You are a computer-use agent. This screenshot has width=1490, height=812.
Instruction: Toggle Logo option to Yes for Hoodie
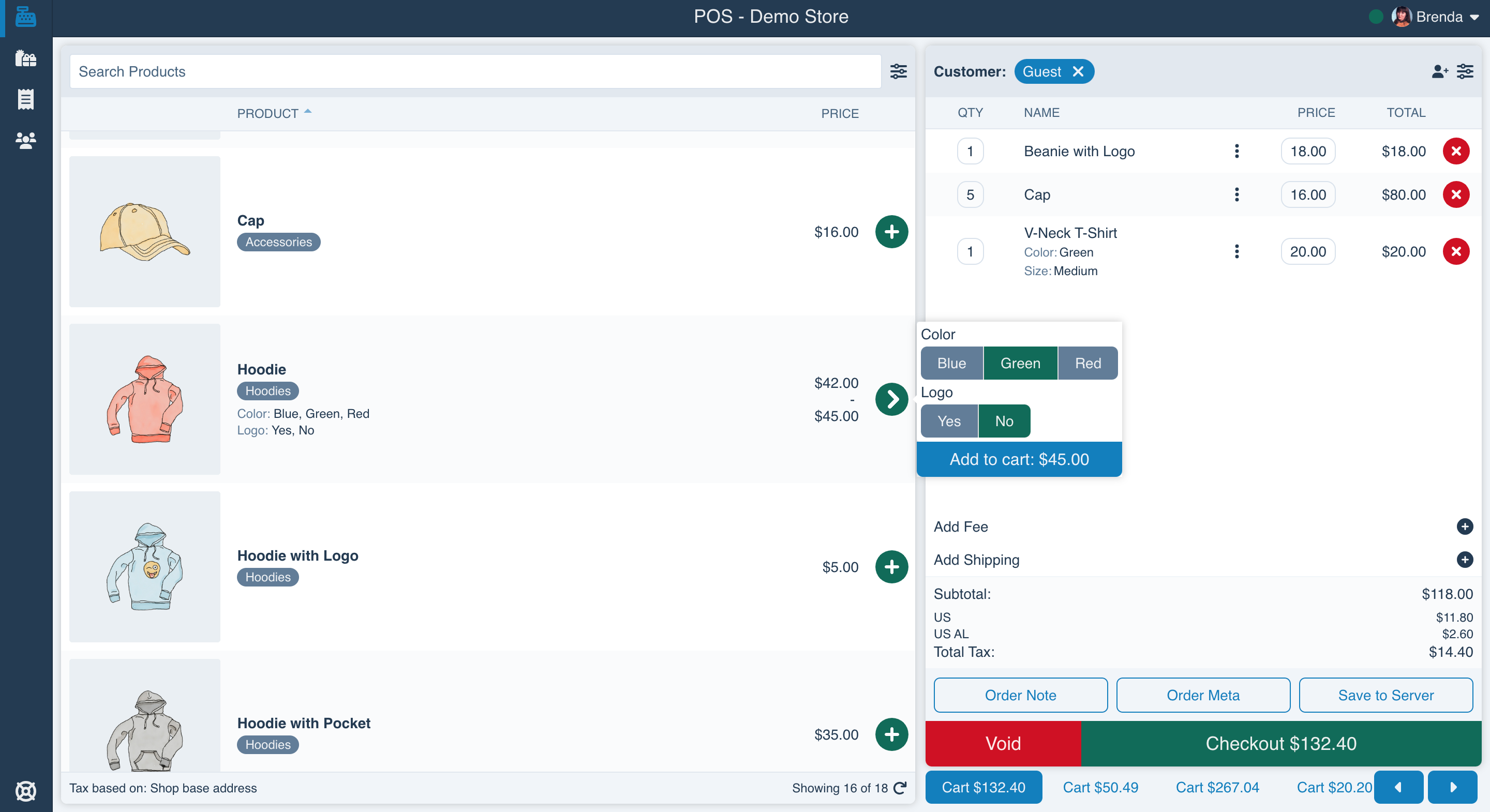tap(948, 421)
